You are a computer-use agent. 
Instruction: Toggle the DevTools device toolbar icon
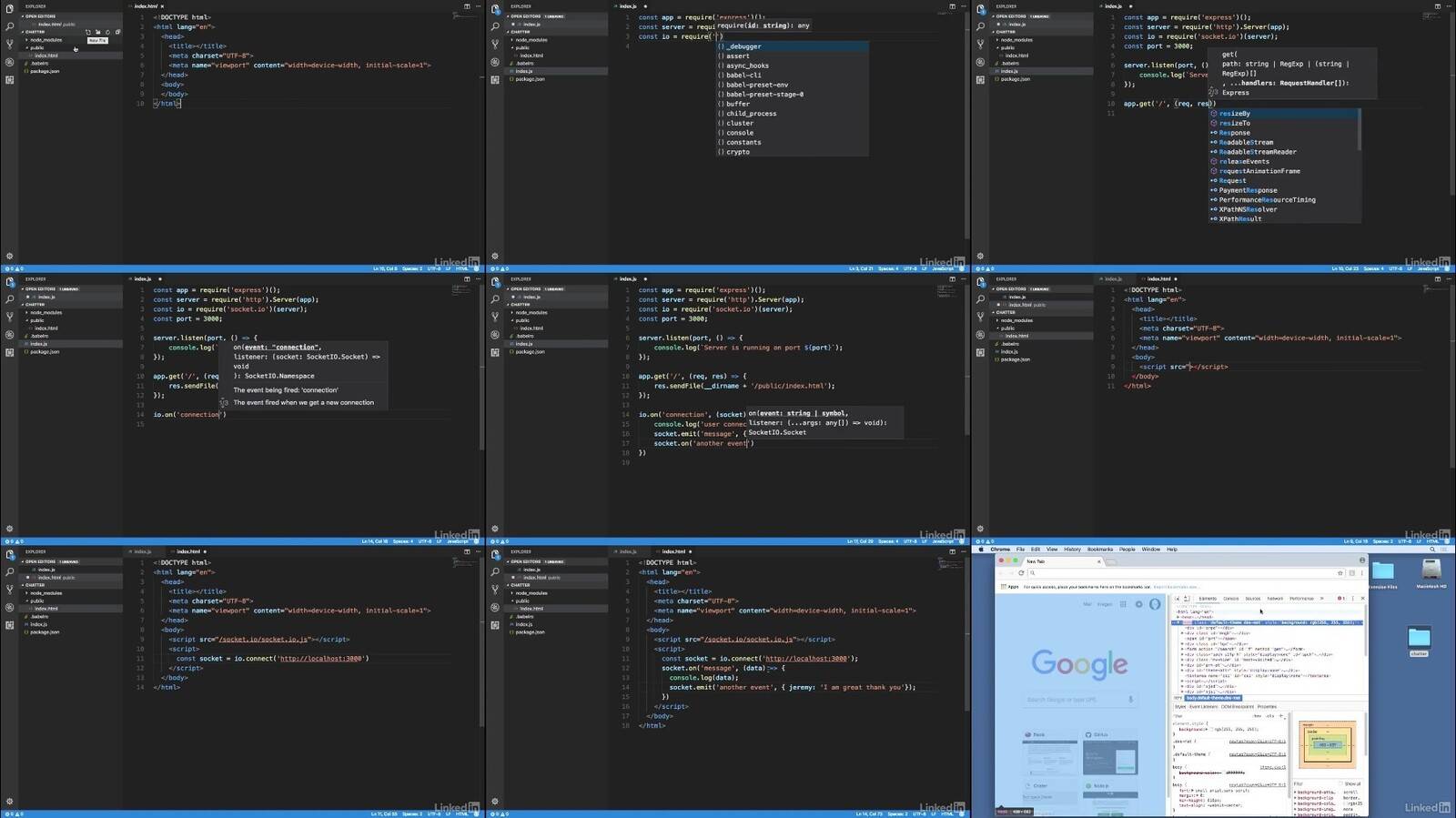[x=1187, y=599]
